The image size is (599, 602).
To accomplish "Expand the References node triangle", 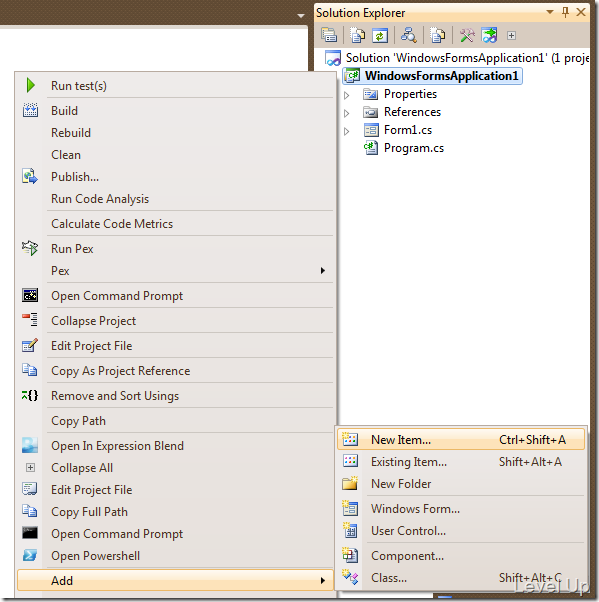I will coord(346,113).
